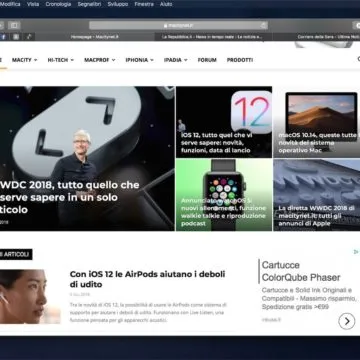Focus the macitynet.it address bar
Screen dimensions: 360x360
[178, 25]
